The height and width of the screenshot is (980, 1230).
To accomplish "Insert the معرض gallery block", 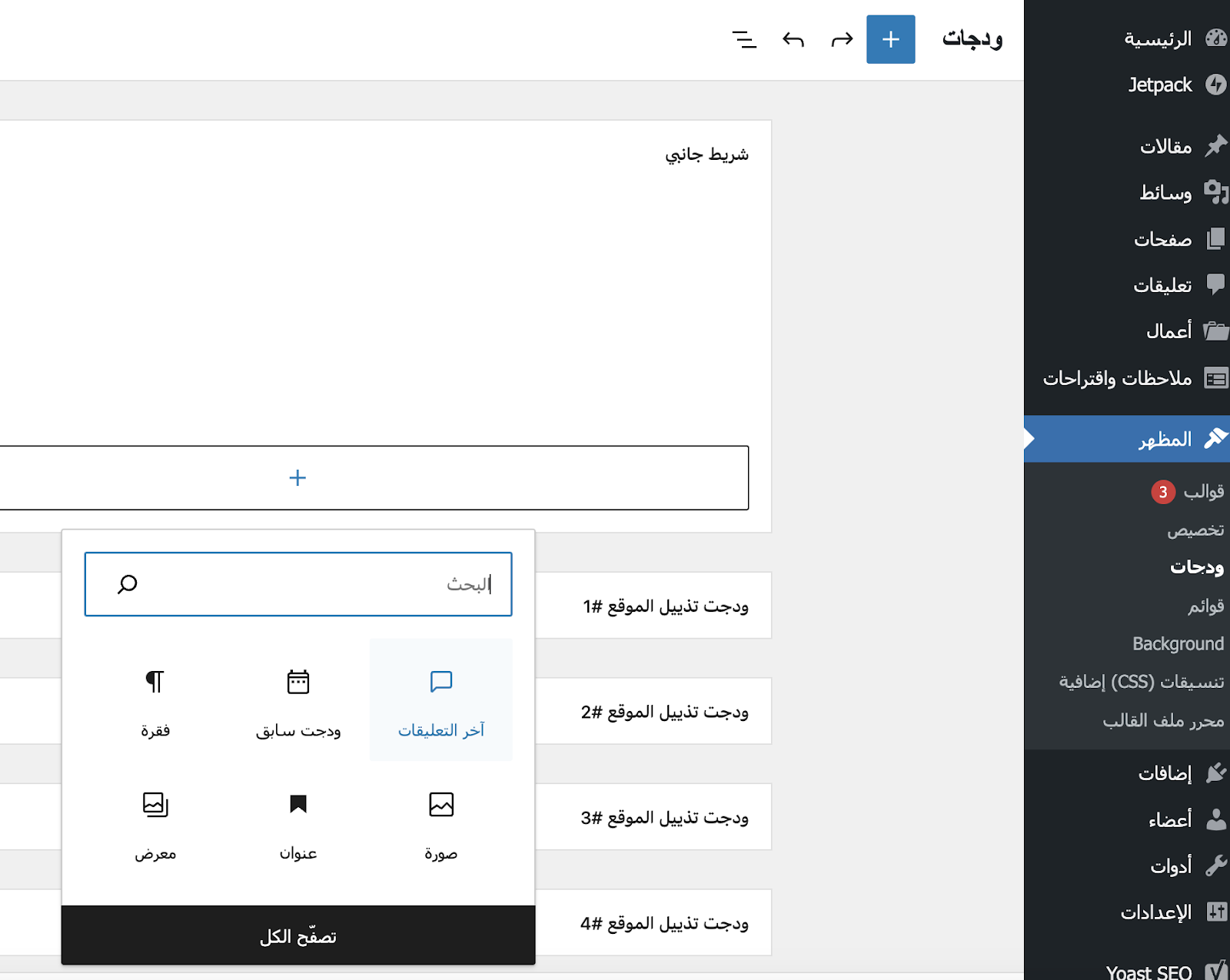I will 155,822.
